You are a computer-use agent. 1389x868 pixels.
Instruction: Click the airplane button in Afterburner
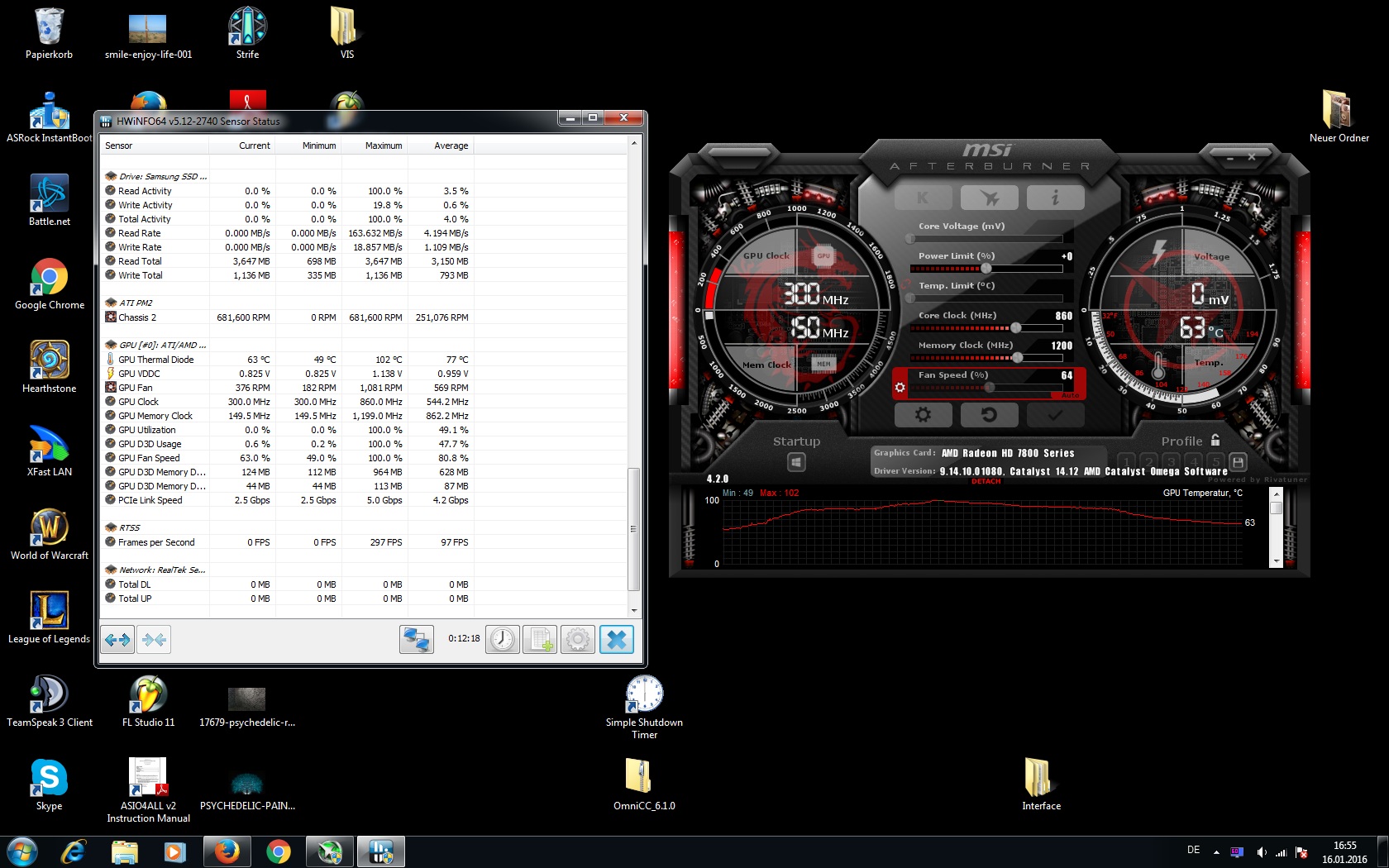pyautogui.click(x=989, y=198)
